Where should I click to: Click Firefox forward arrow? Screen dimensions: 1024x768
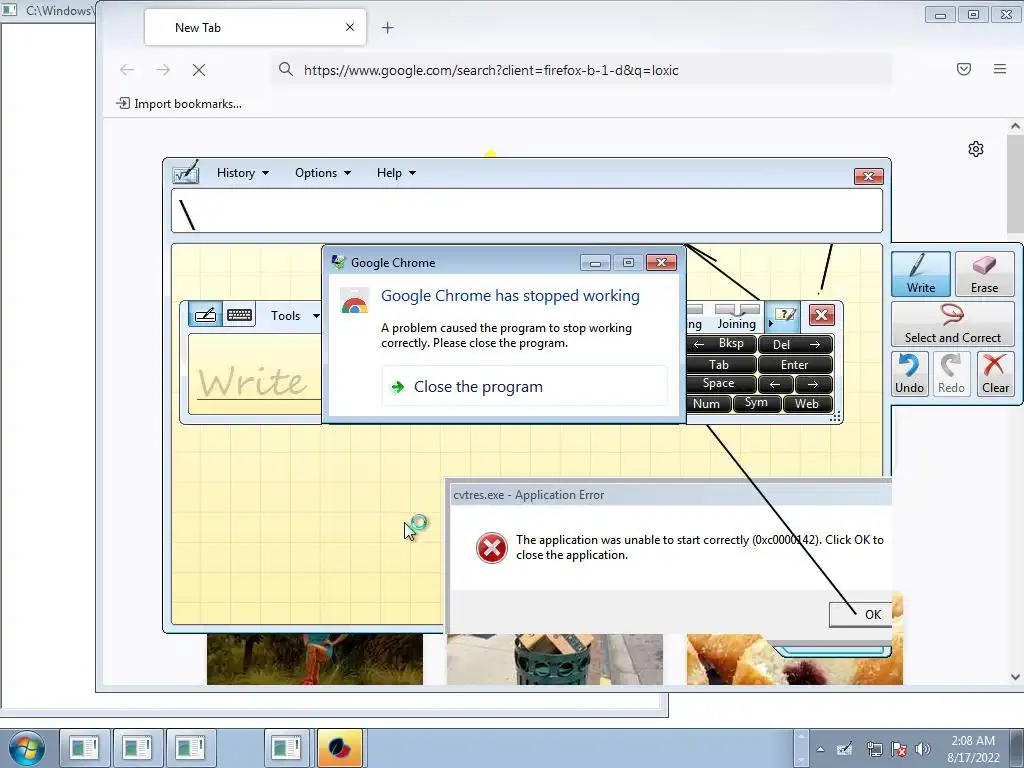(x=163, y=70)
